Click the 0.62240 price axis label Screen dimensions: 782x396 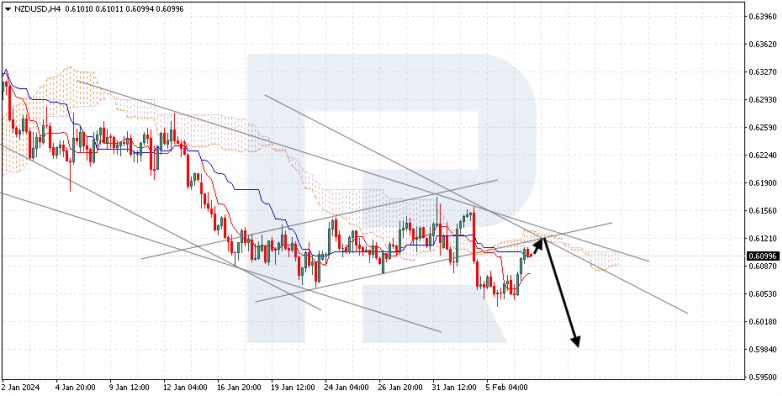point(763,155)
